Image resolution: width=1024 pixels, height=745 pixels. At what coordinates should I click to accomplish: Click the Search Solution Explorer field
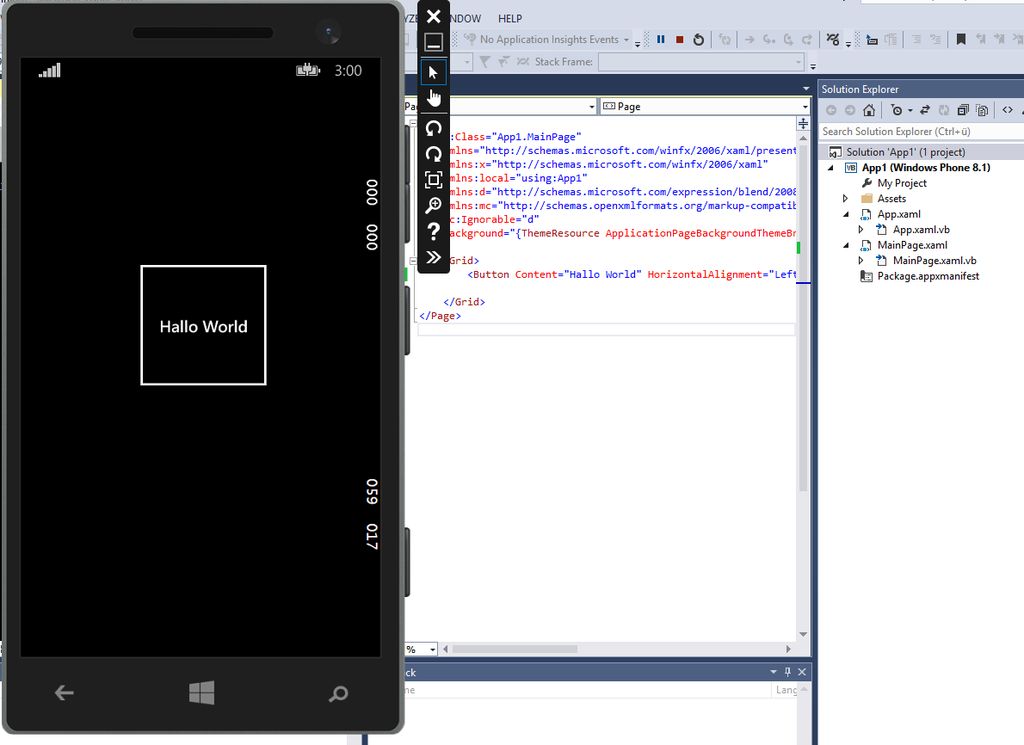pos(918,131)
